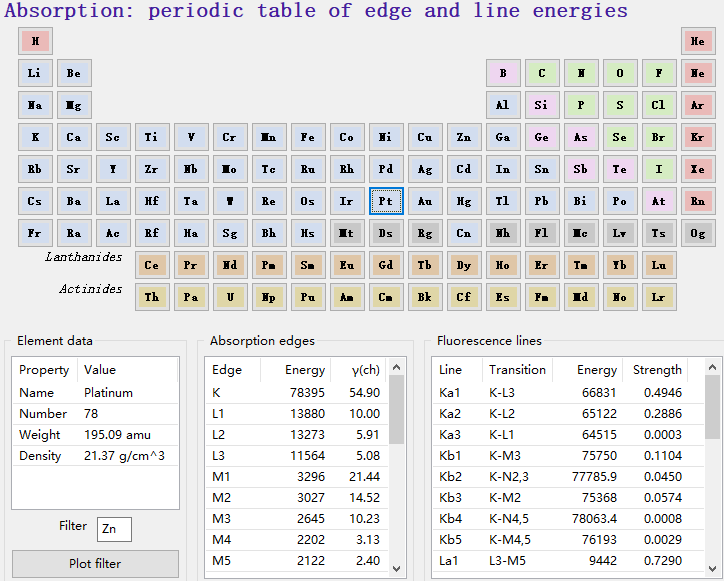Choose the Xe noble gas button
724x581 pixels.
coord(698,169)
